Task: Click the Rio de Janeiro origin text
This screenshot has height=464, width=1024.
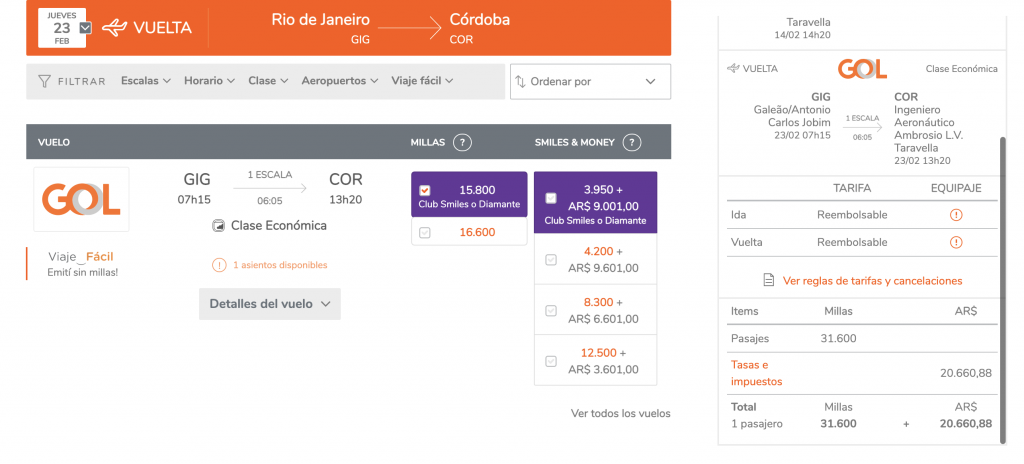Action: point(321,20)
